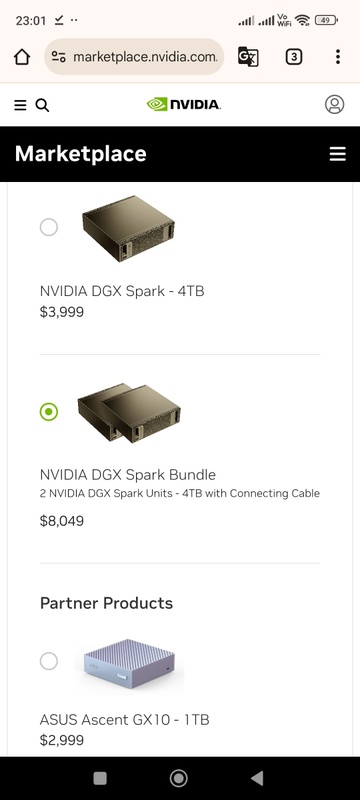Open the Chrome three-dot overflow menu
The height and width of the screenshot is (800, 360).
(338, 57)
